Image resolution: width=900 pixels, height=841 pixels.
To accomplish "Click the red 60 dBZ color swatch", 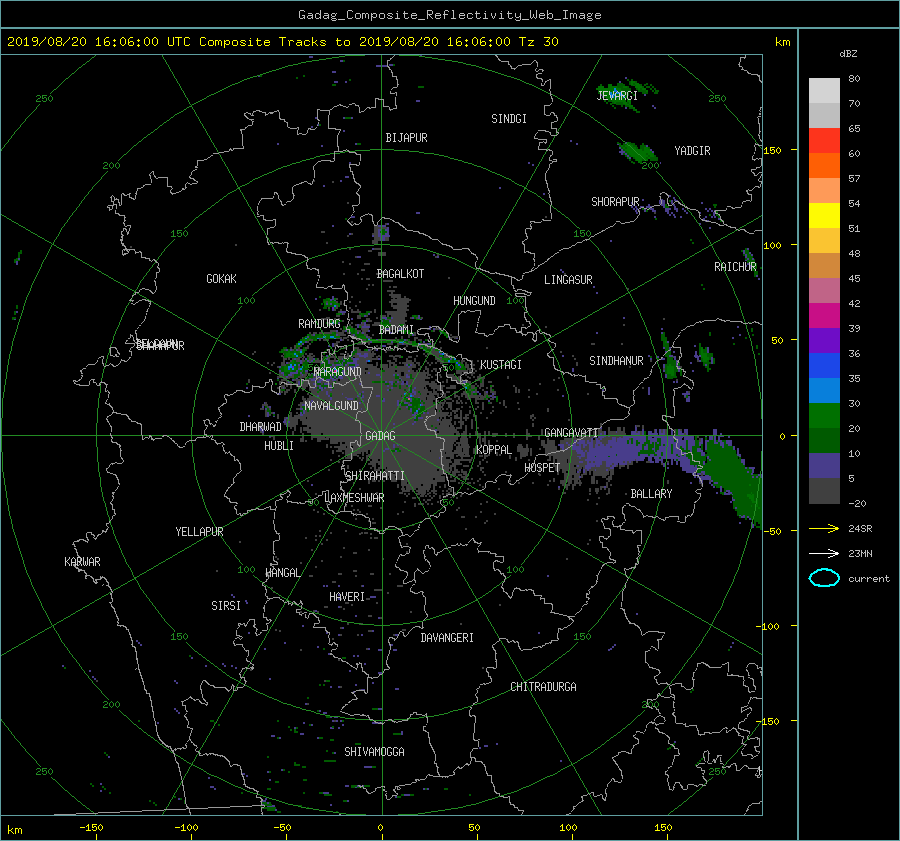I will click(x=824, y=141).
